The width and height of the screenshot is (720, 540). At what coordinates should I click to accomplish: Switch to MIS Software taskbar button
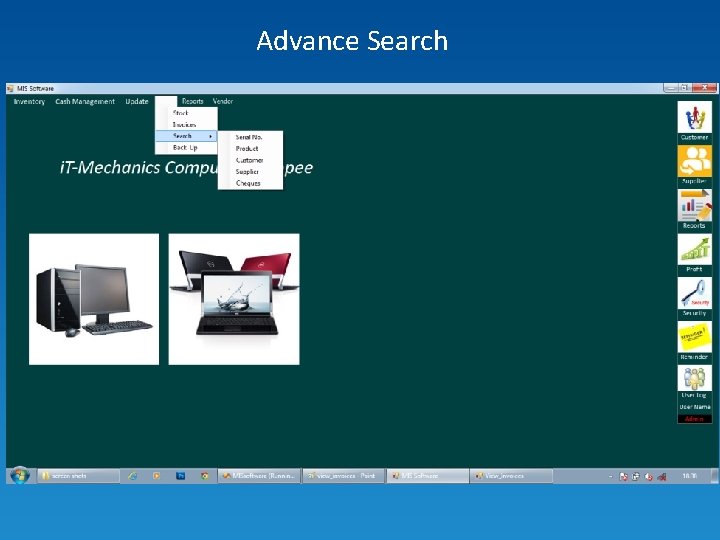click(428, 476)
